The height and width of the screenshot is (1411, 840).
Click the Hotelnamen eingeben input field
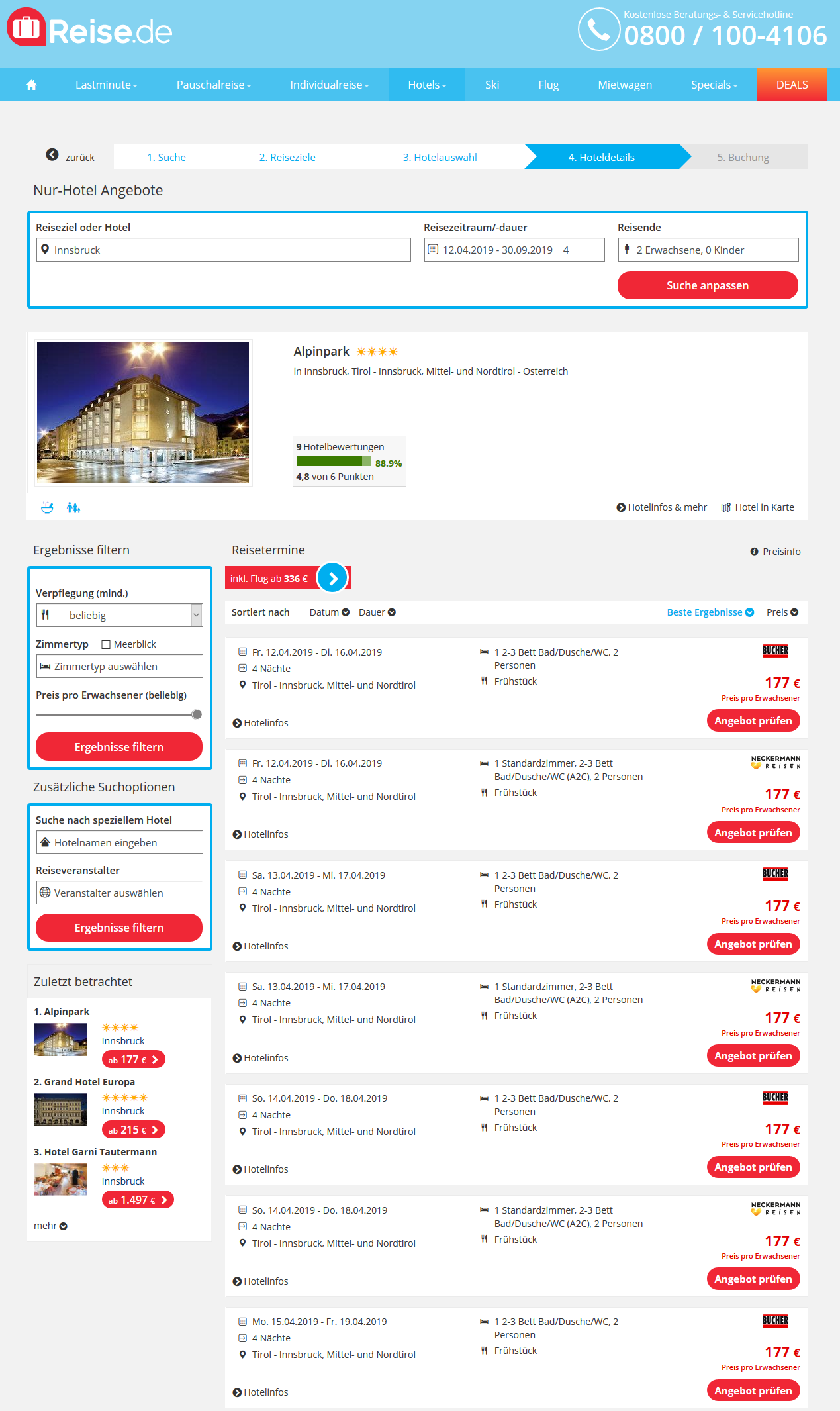(119, 842)
